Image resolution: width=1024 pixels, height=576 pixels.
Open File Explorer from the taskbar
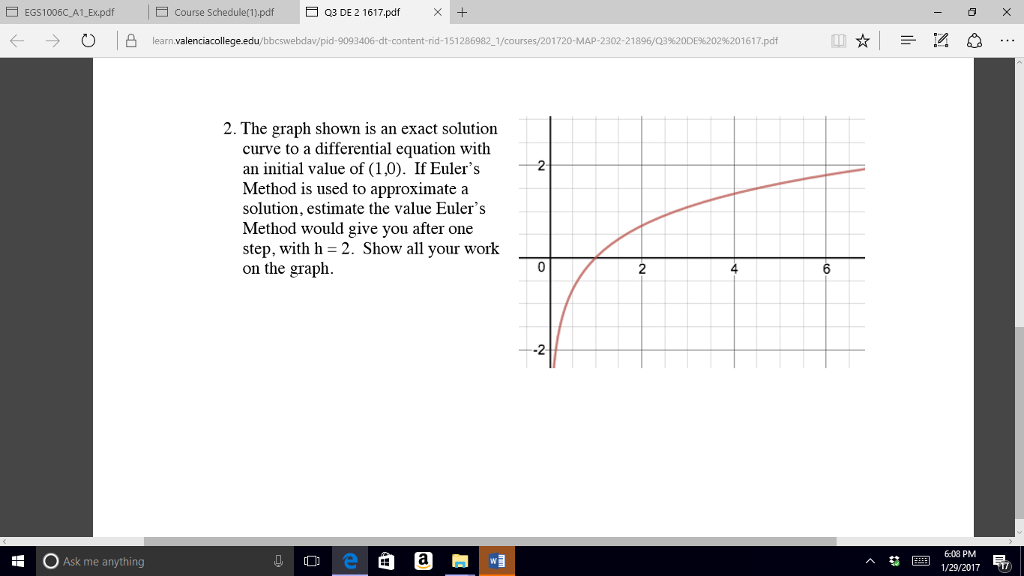(460, 561)
